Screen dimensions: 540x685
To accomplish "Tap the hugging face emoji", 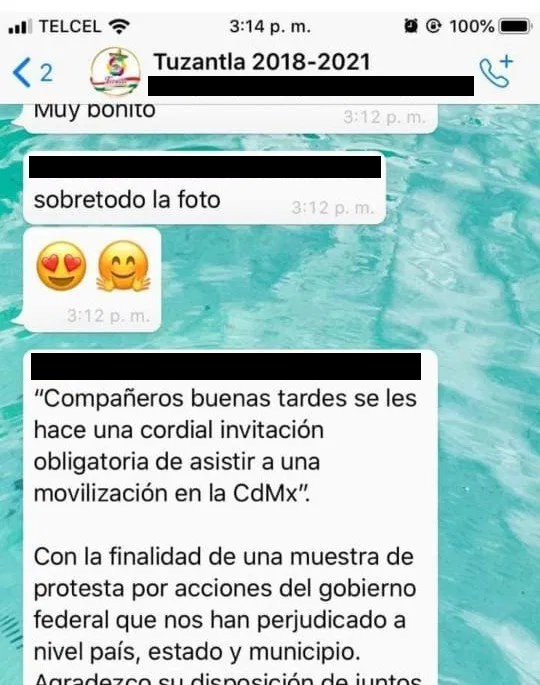I will [x=124, y=266].
